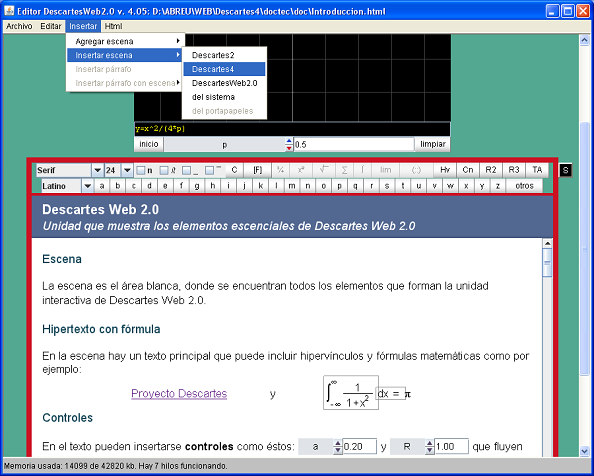Toggle the underline checkbox
Image resolution: width=594 pixels, height=476 pixels.
[186, 171]
